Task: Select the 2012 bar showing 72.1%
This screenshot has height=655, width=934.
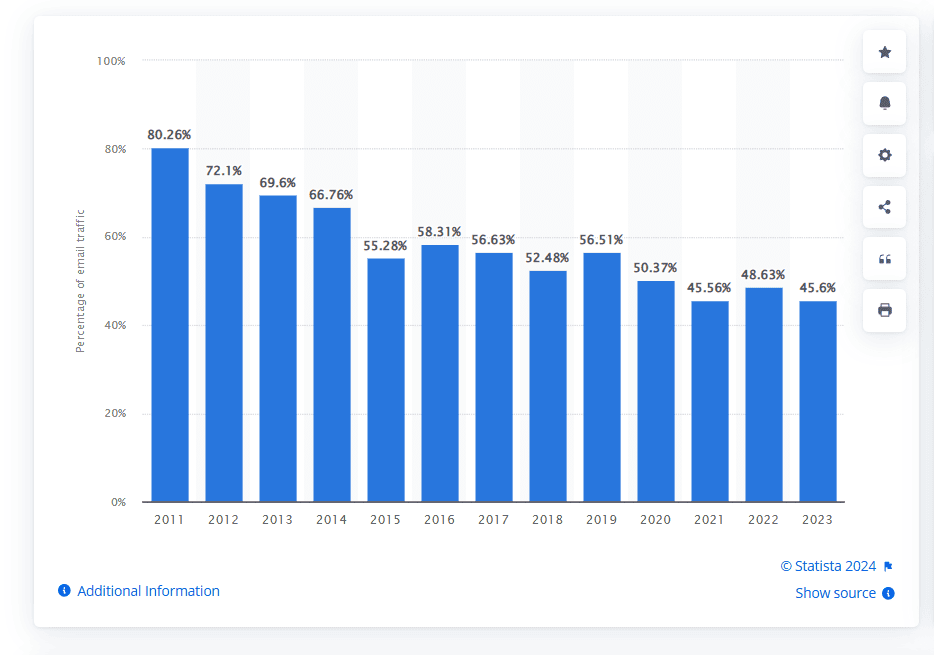Action: pyautogui.click(x=223, y=343)
